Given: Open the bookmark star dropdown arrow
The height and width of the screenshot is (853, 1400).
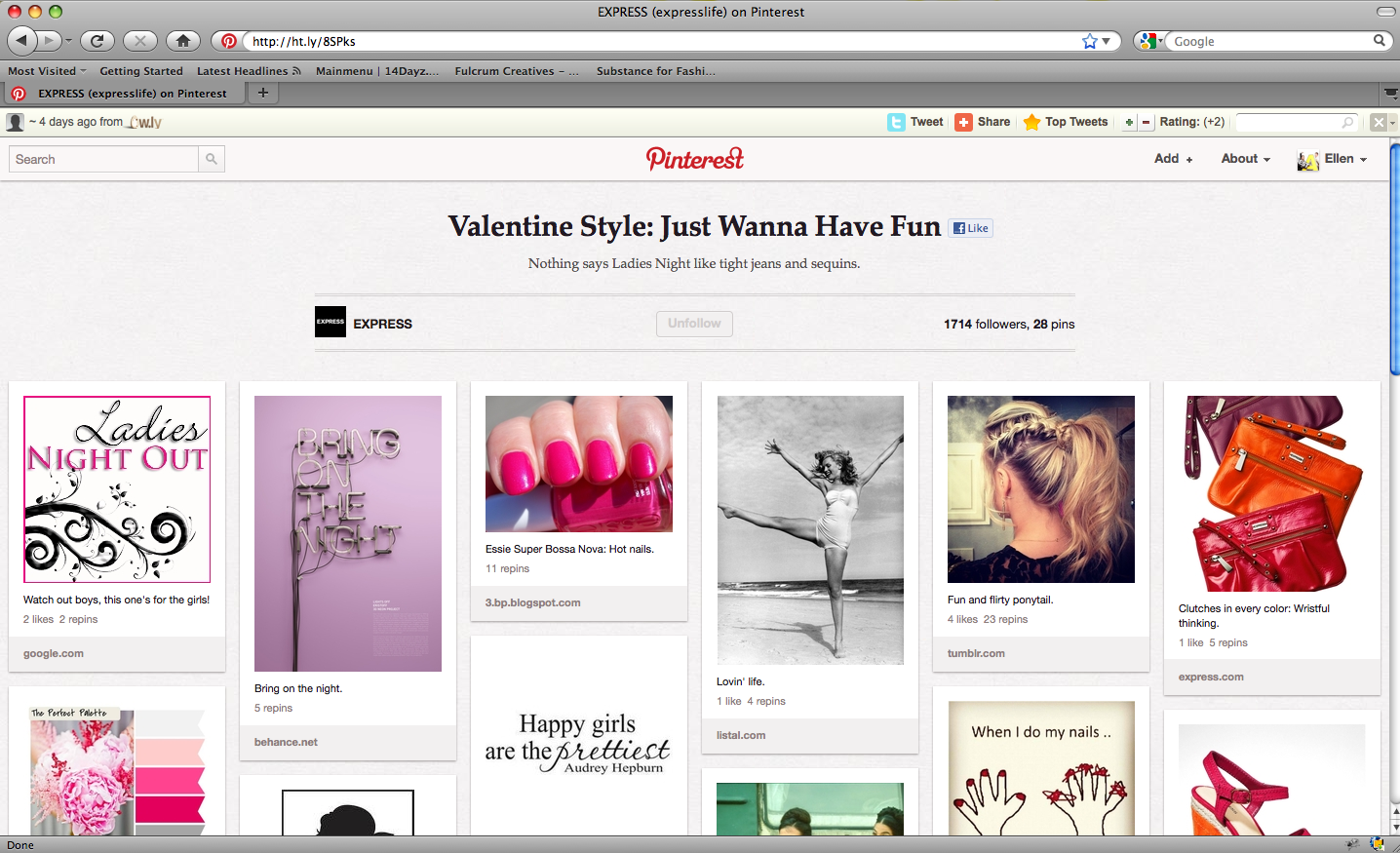Looking at the screenshot, I should (1106, 41).
